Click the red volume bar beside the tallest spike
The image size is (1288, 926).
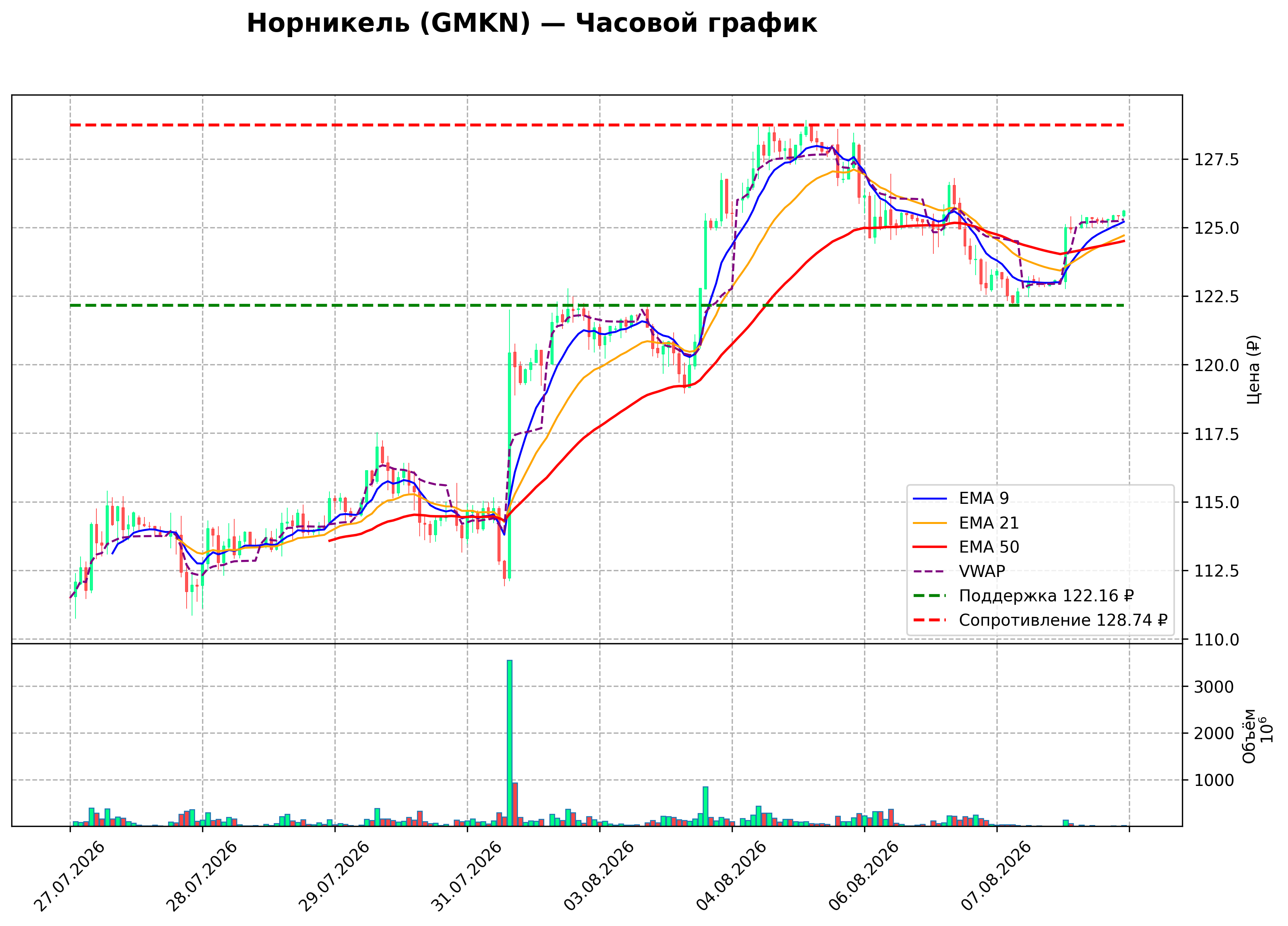[x=515, y=804]
